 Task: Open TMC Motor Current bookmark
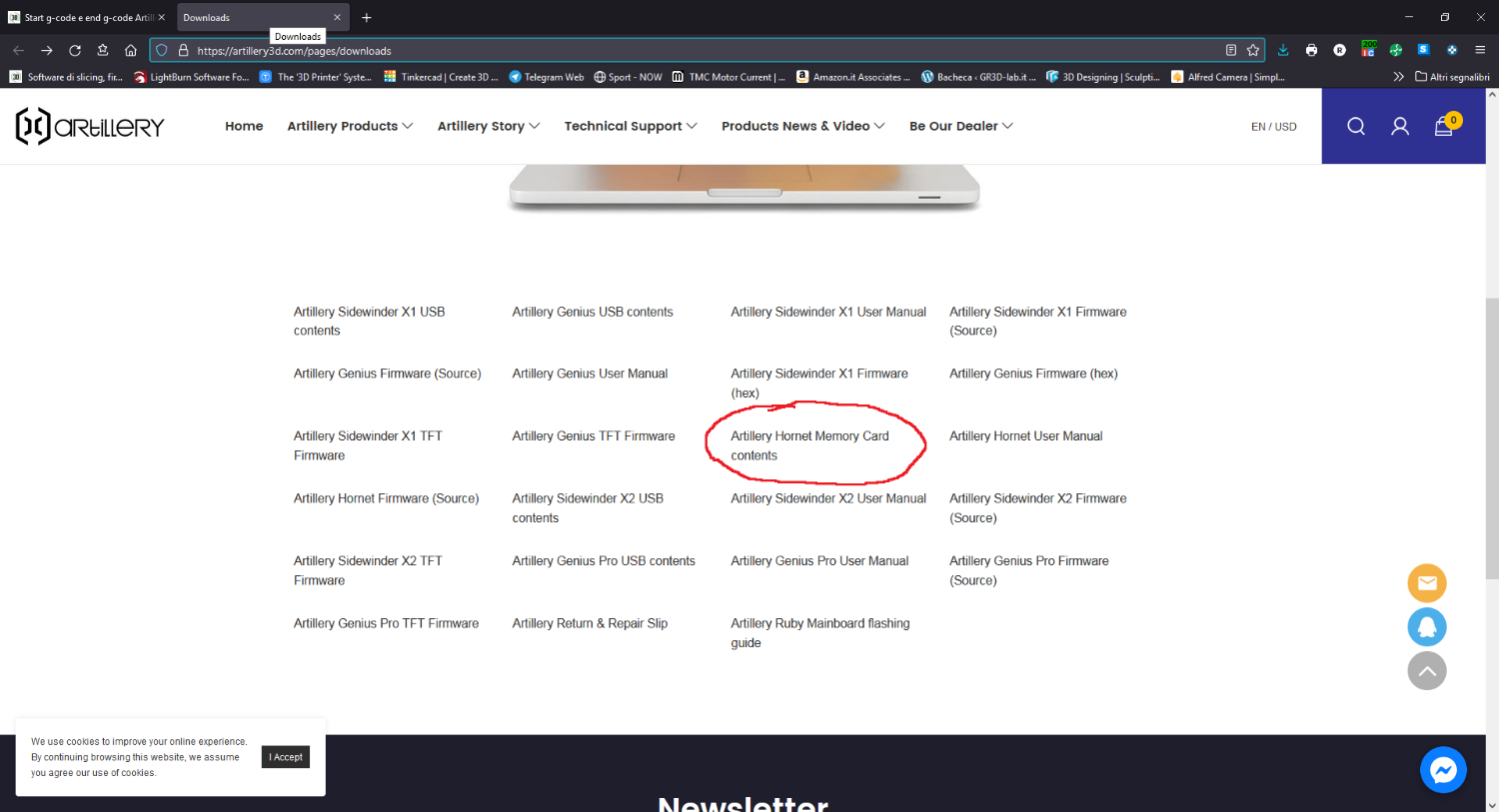tap(729, 77)
